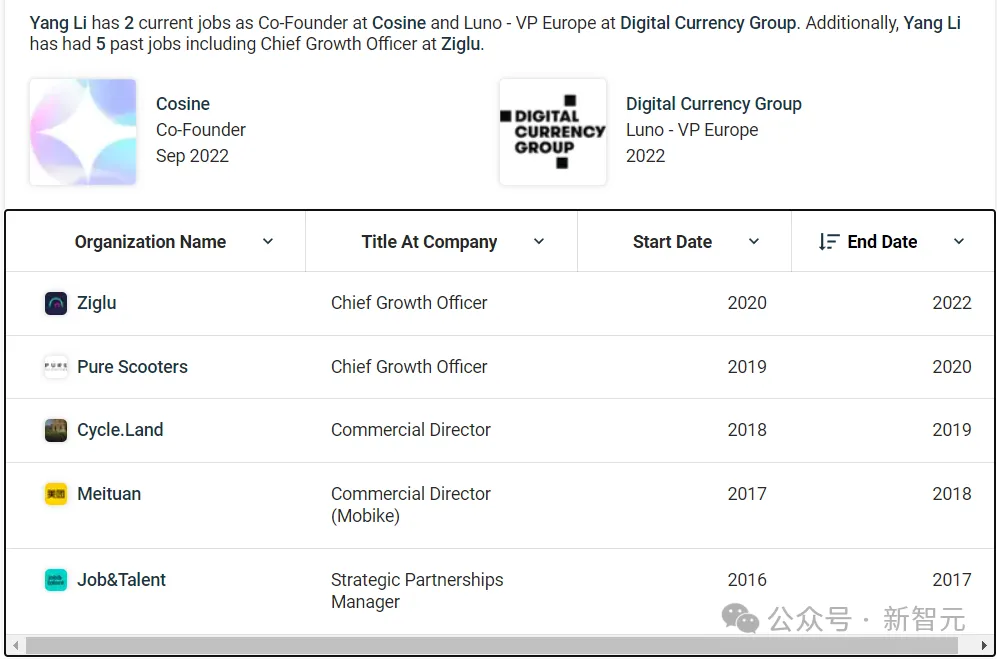The image size is (997, 659).
Task: Open Cosine link beside the logo
Action: click(x=183, y=104)
